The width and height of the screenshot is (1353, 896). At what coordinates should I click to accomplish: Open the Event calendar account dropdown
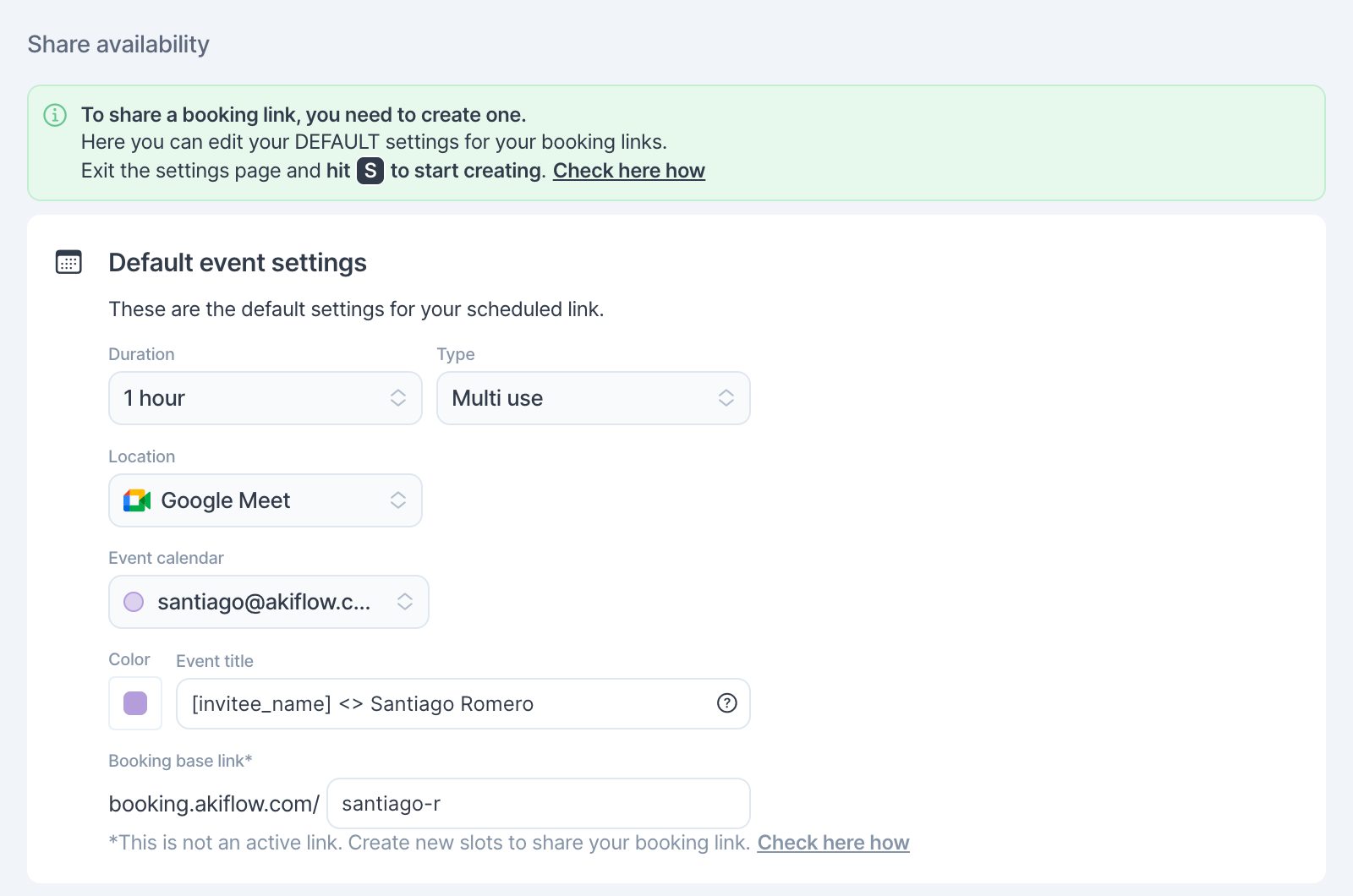[x=264, y=602]
